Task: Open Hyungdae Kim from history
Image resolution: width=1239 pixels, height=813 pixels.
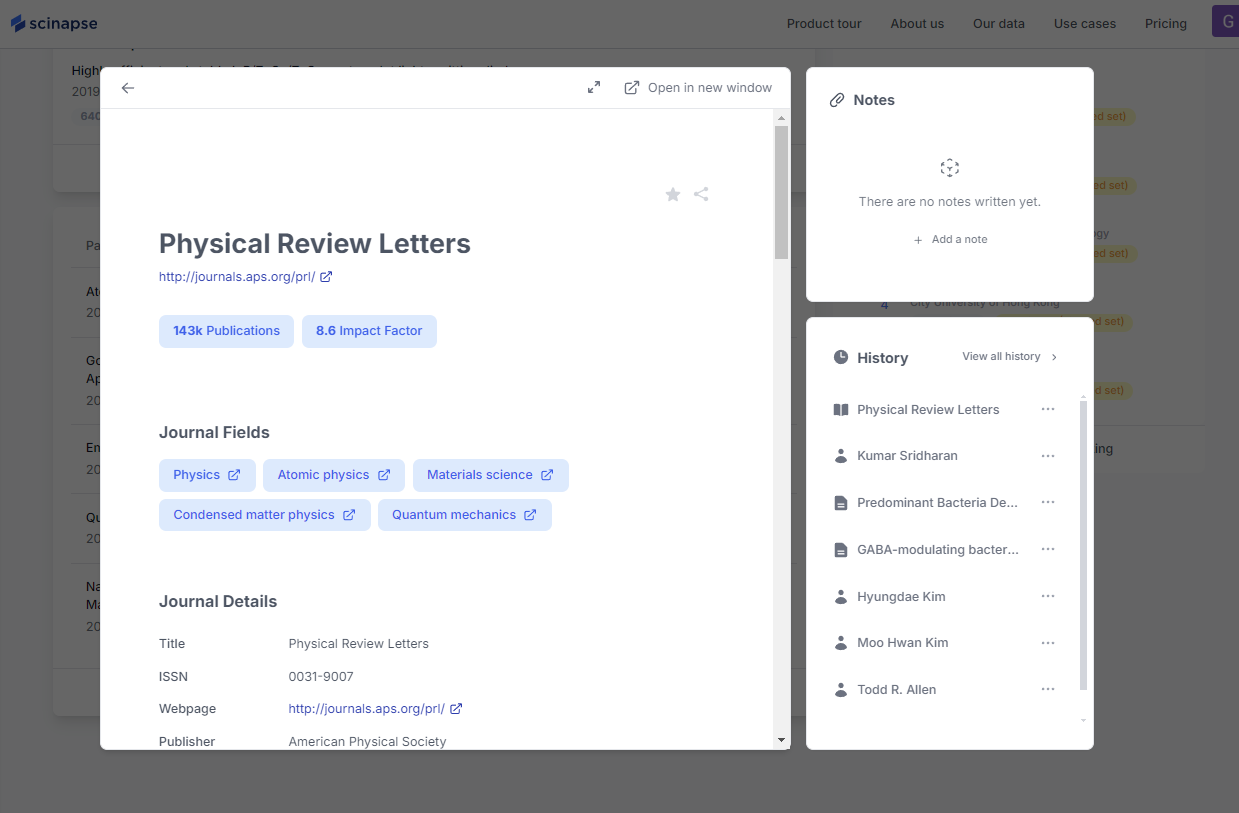Action: click(x=901, y=597)
